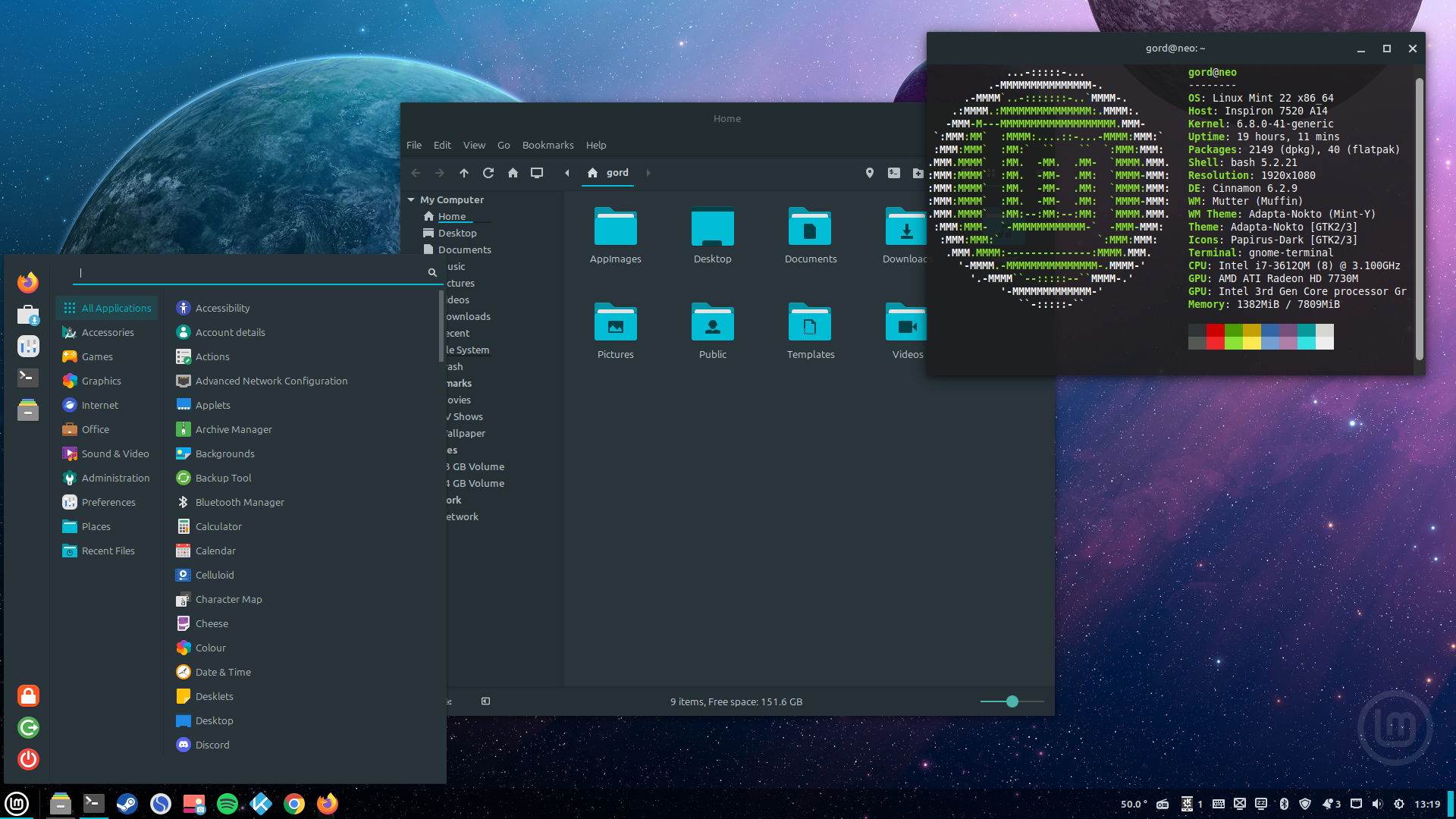Image resolution: width=1456 pixels, height=819 pixels.
Task: Open a terminal from the Nemo toolbar
Action: (x=894, y=173)
